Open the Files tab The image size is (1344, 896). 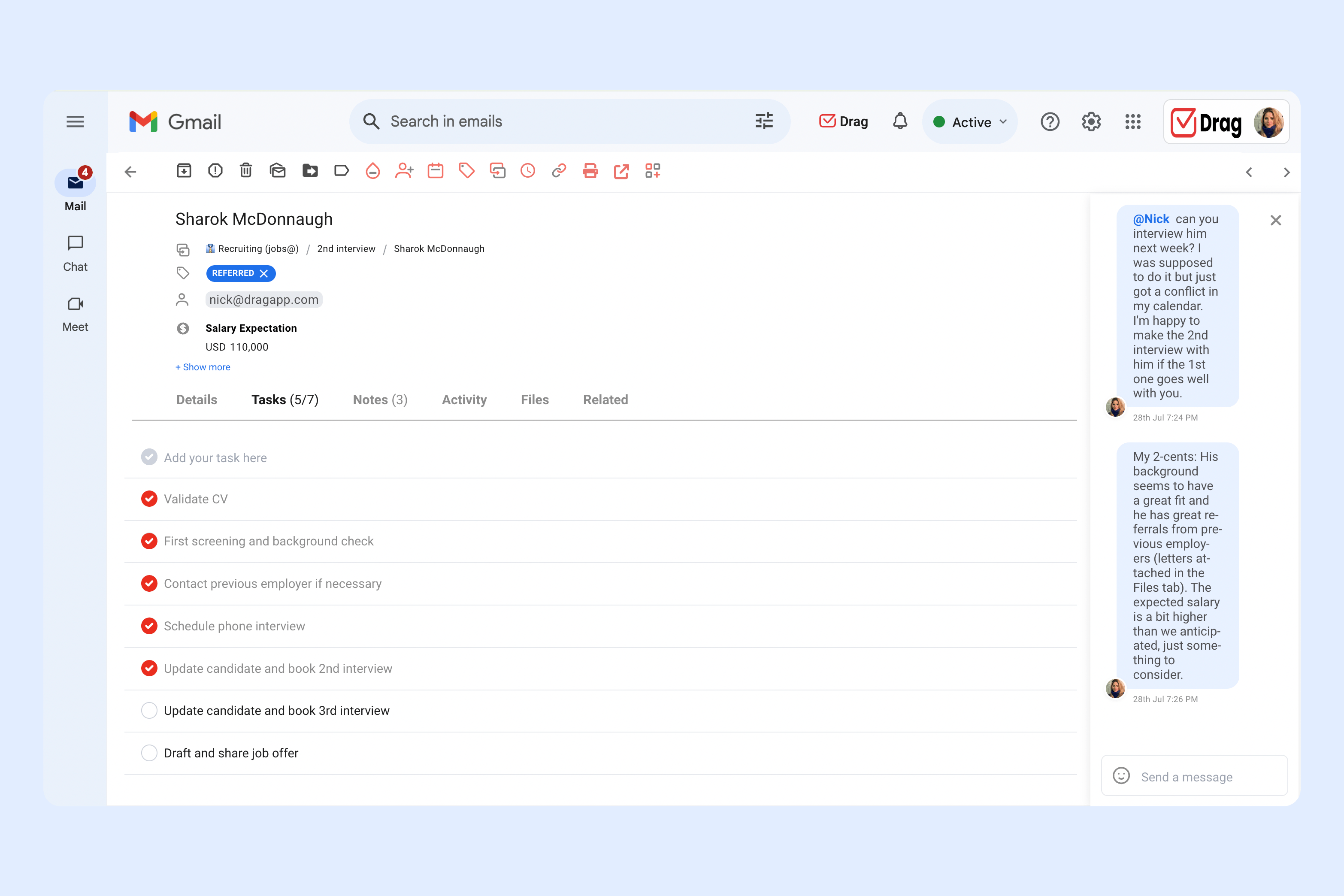[x=534, y=400]
